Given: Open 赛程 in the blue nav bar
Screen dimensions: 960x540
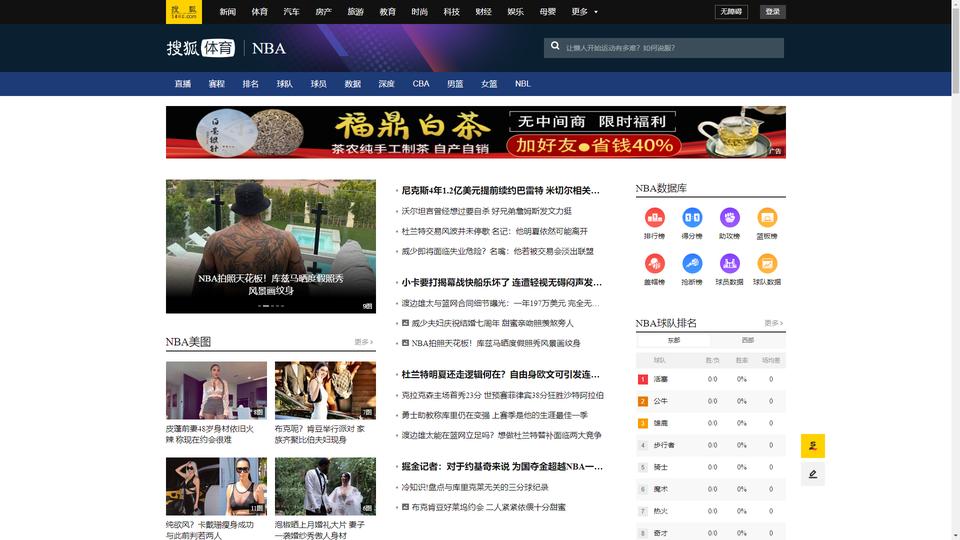Looking at the screenshot, I should pos(217,84).
